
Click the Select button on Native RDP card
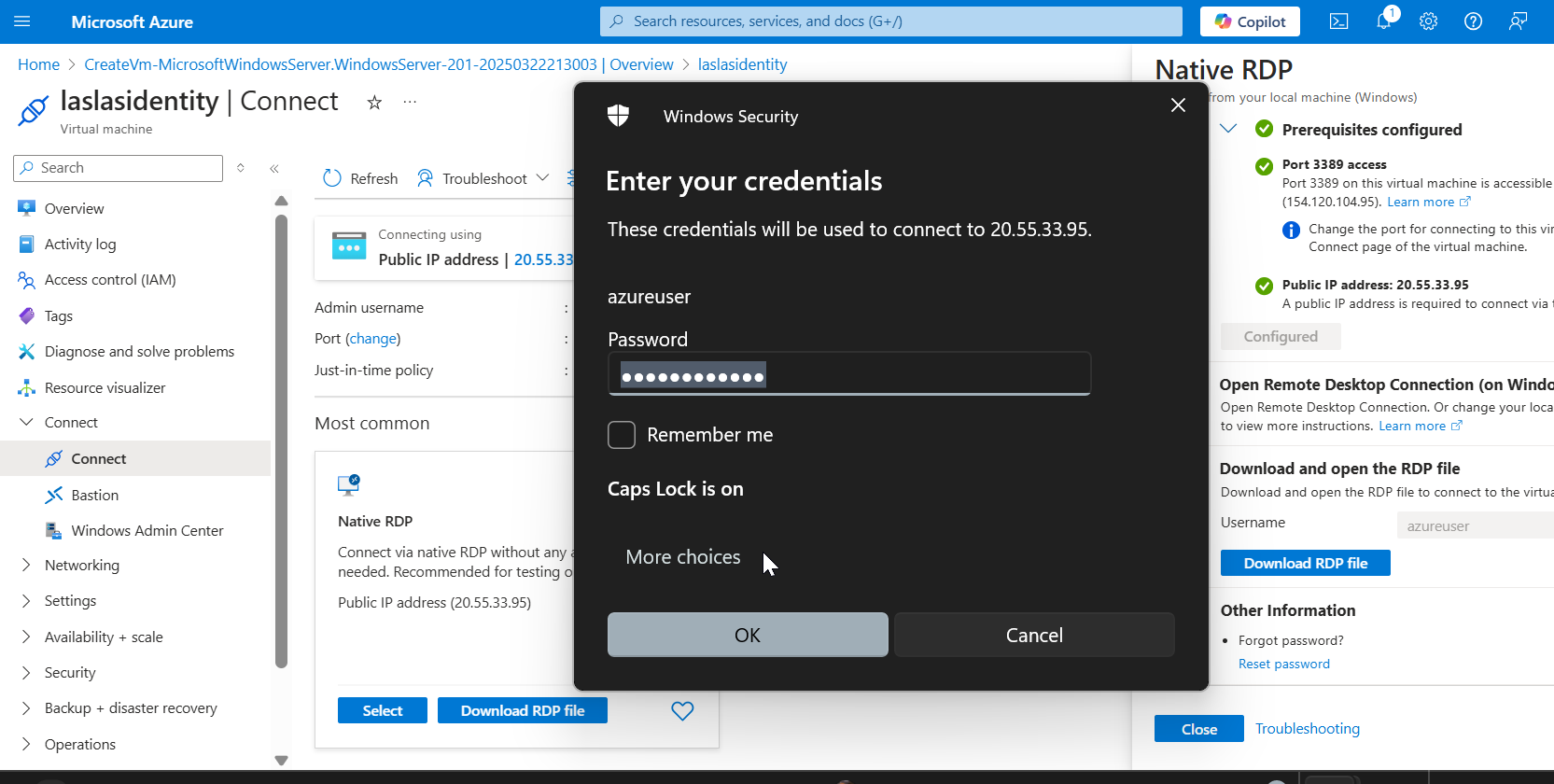coord(383,710)
